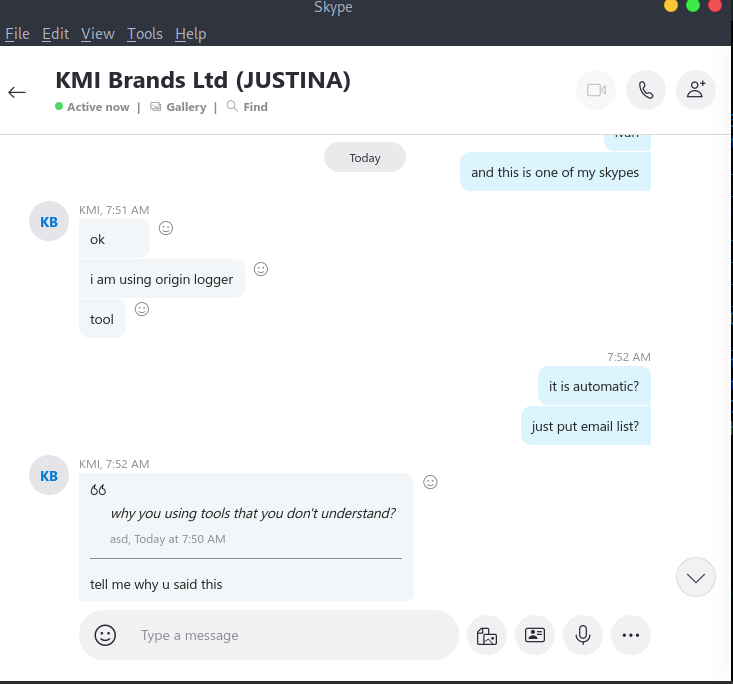Image resolution: width=733 pixels, height=684 pixels.
Task: React to the 'tool' message
Action: coord(142,309)
